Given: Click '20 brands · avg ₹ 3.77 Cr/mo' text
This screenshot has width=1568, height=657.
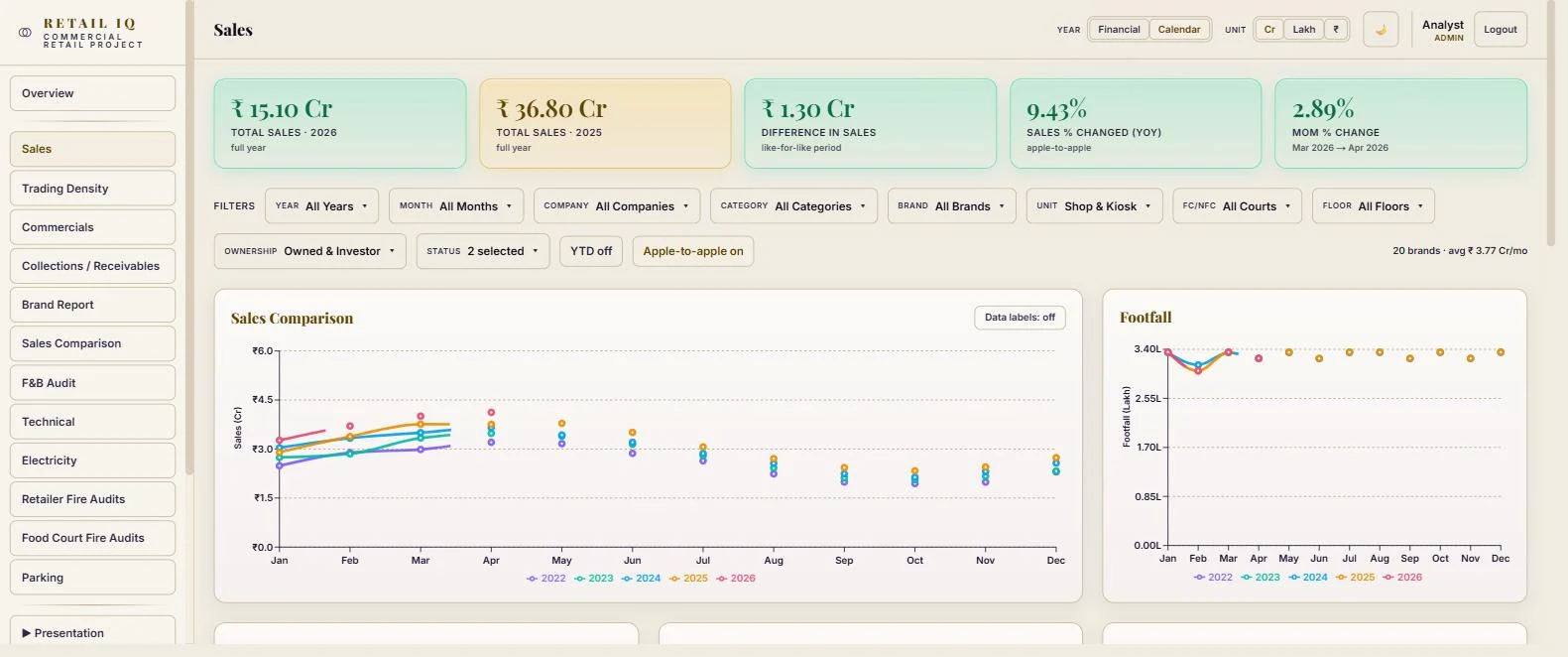Looking at the screenshot, I should click(x=1460, y=251).
